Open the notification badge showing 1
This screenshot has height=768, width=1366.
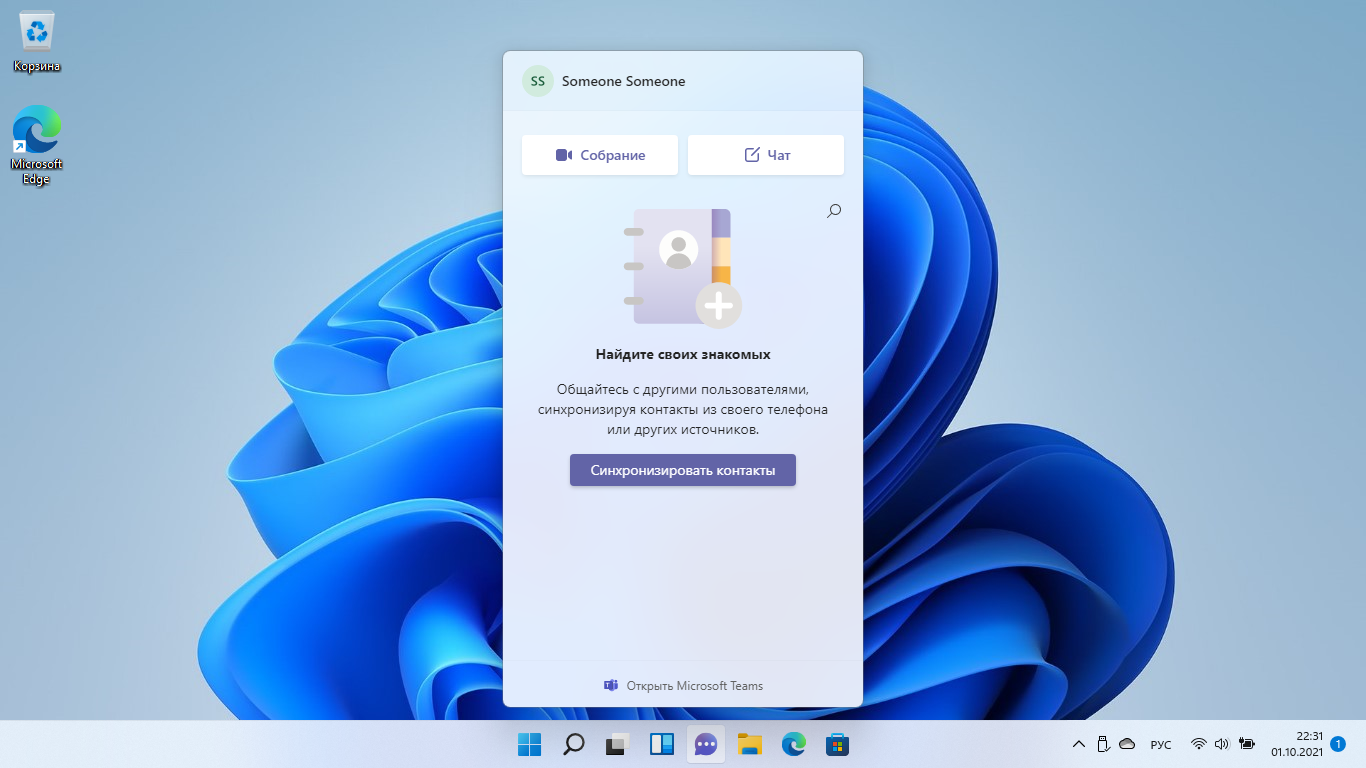coord(1338,744)
